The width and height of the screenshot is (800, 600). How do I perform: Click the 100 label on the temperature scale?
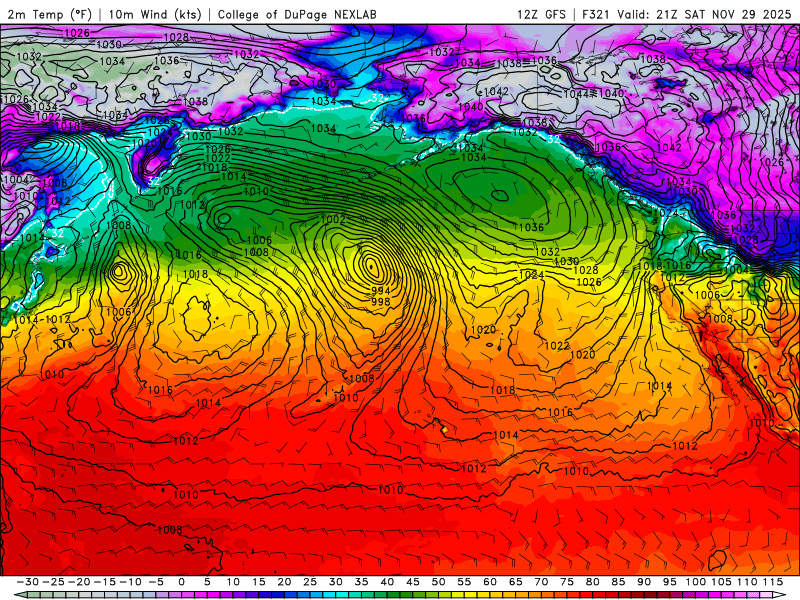695,582
